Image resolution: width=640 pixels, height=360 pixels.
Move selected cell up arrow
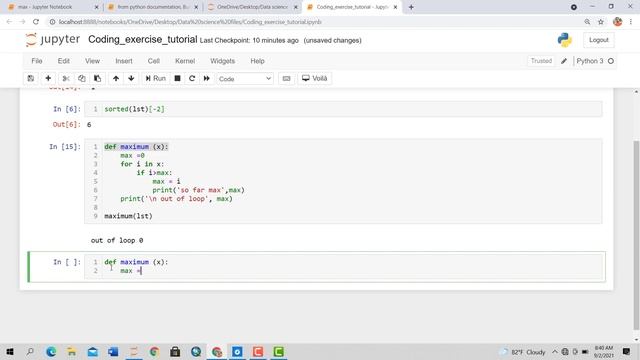(x=116, y=78)
